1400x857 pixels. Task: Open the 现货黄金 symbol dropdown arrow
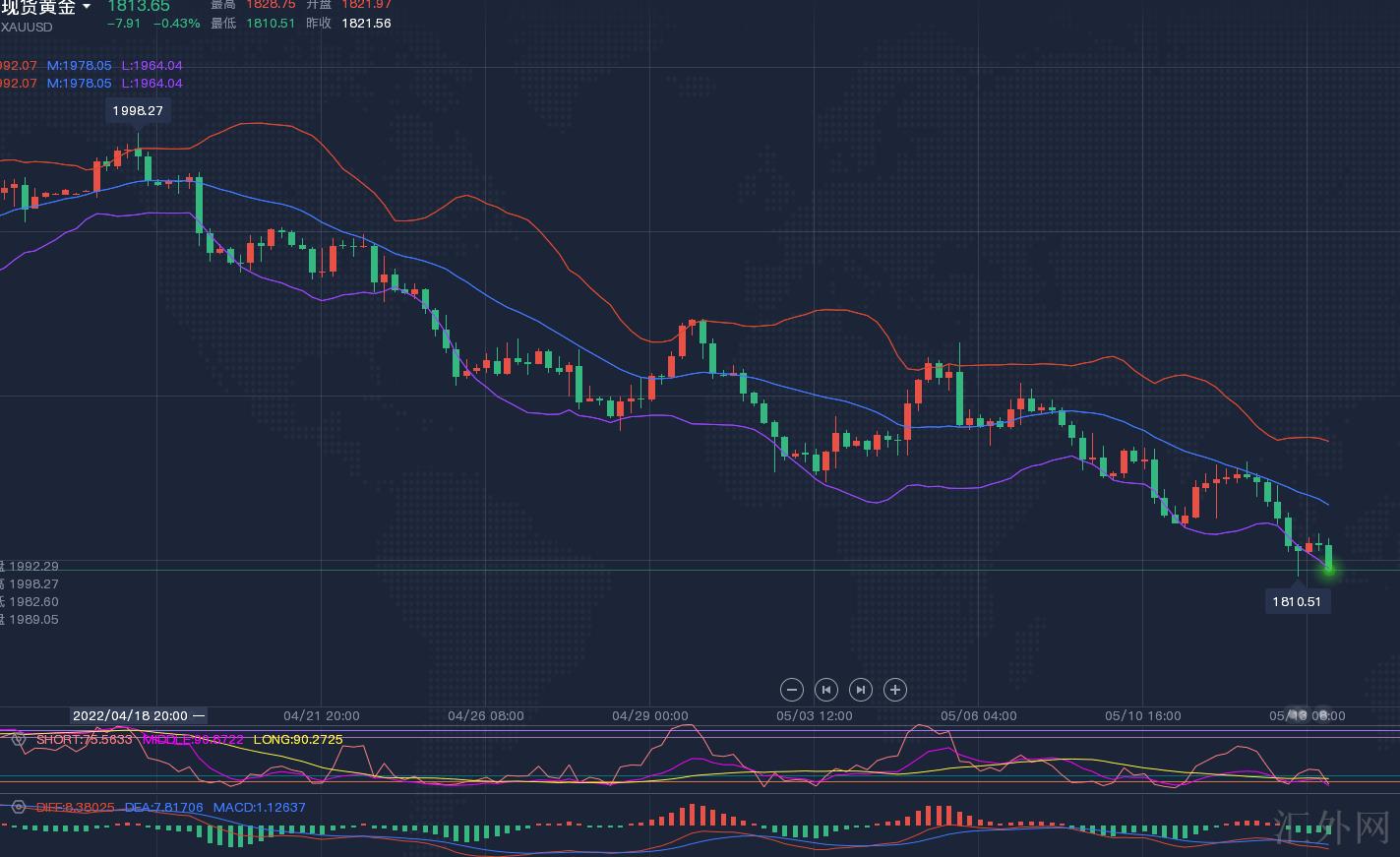(87, 7)
